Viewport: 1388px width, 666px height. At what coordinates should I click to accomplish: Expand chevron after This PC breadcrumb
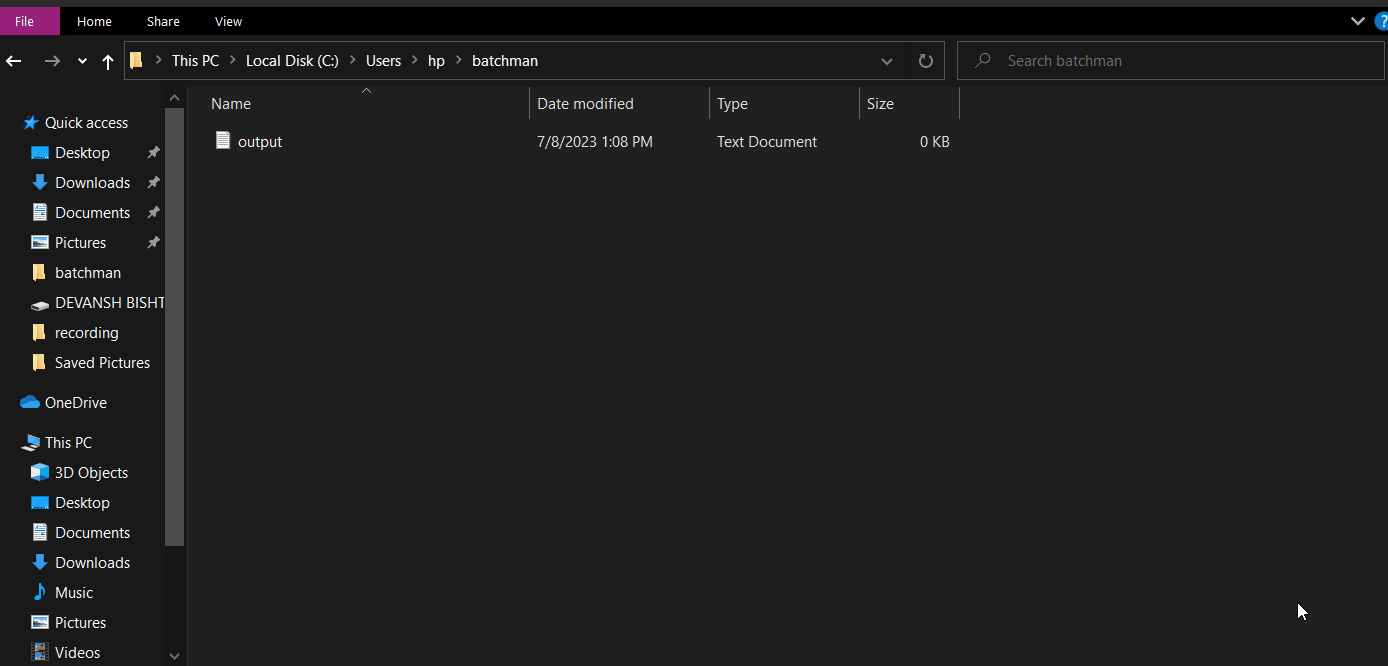point(232,61)
